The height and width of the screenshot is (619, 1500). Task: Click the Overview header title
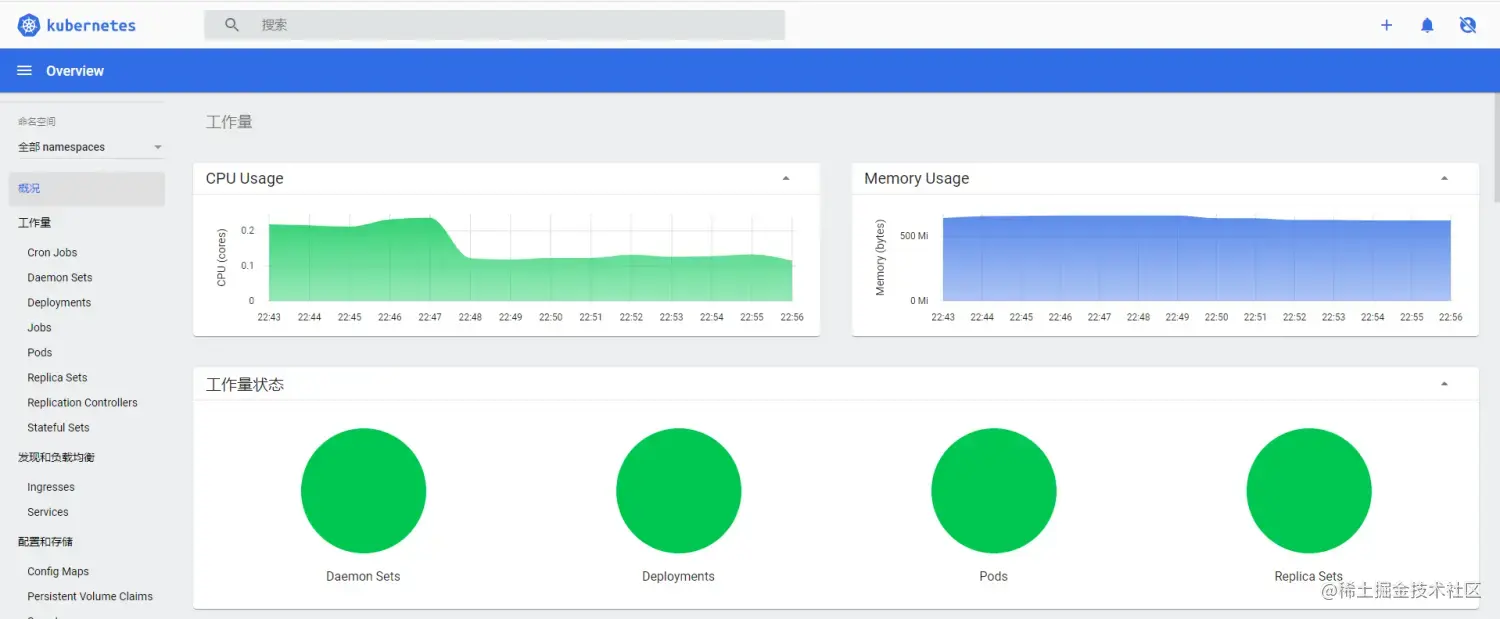[x=75, y=71]
